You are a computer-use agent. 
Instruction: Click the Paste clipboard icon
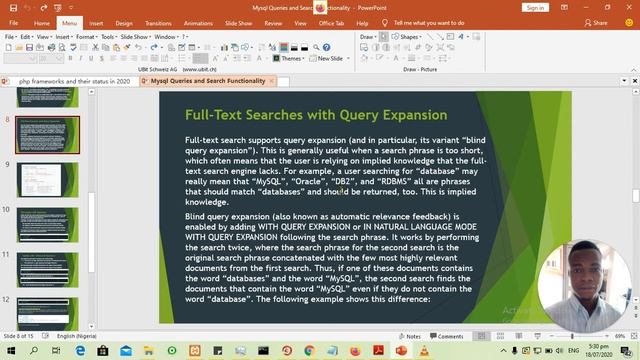116,47
